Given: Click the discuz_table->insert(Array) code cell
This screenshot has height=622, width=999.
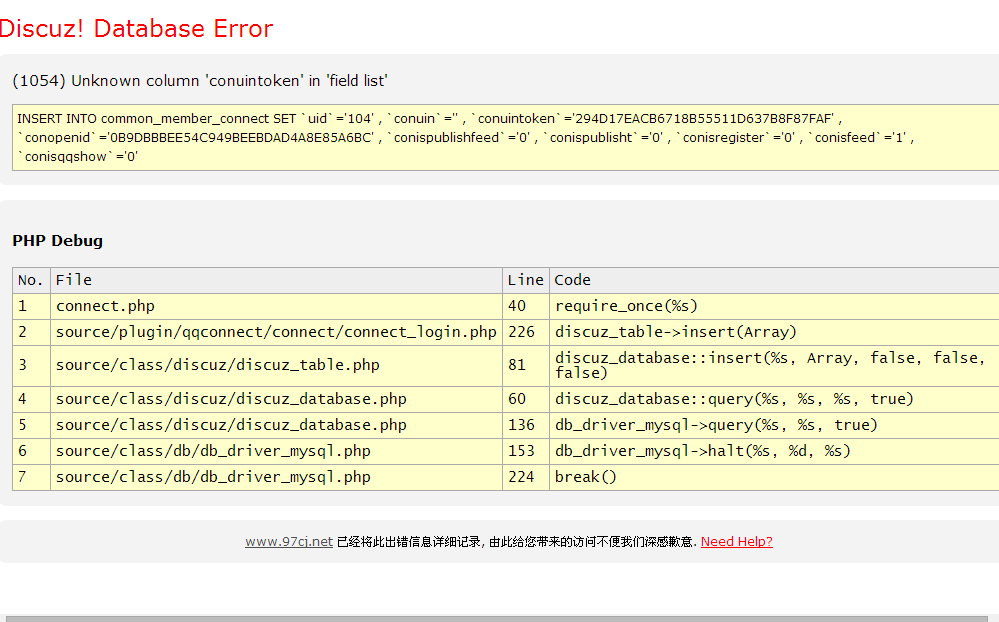Looking at the screenshot, I should point(676,332).
